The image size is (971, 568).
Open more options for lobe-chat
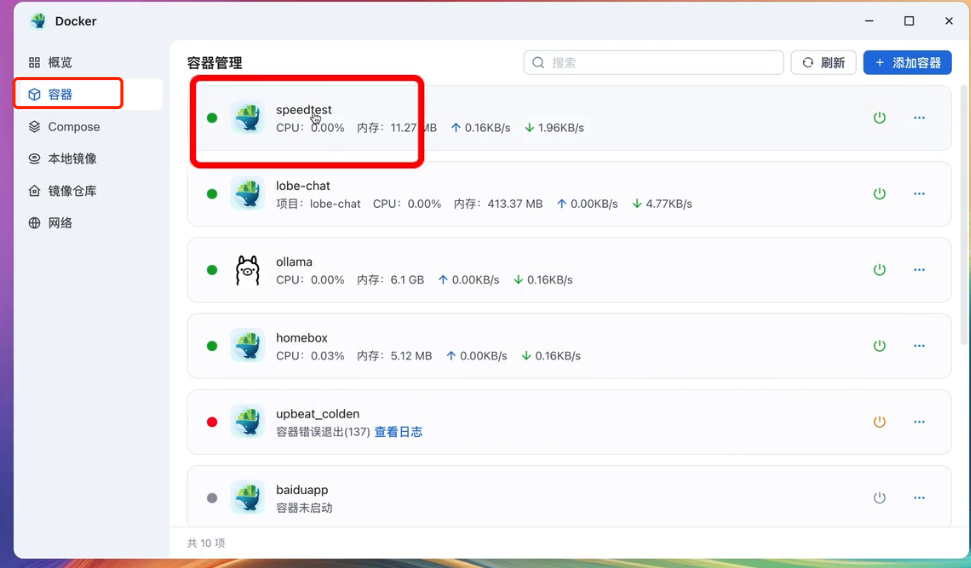point(919,194)
